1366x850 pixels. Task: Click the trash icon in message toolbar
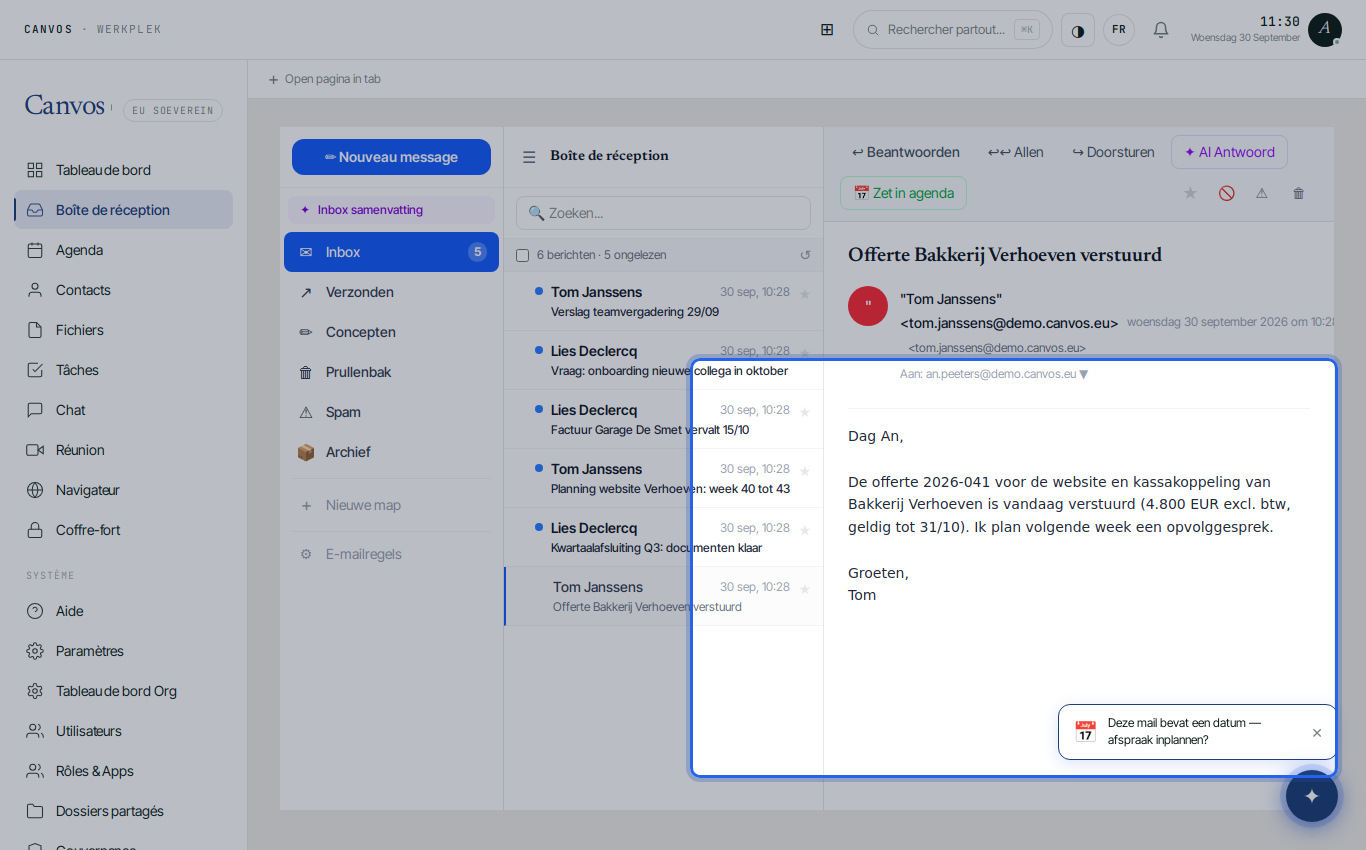pyautogui.click(x=1298, y=193)
